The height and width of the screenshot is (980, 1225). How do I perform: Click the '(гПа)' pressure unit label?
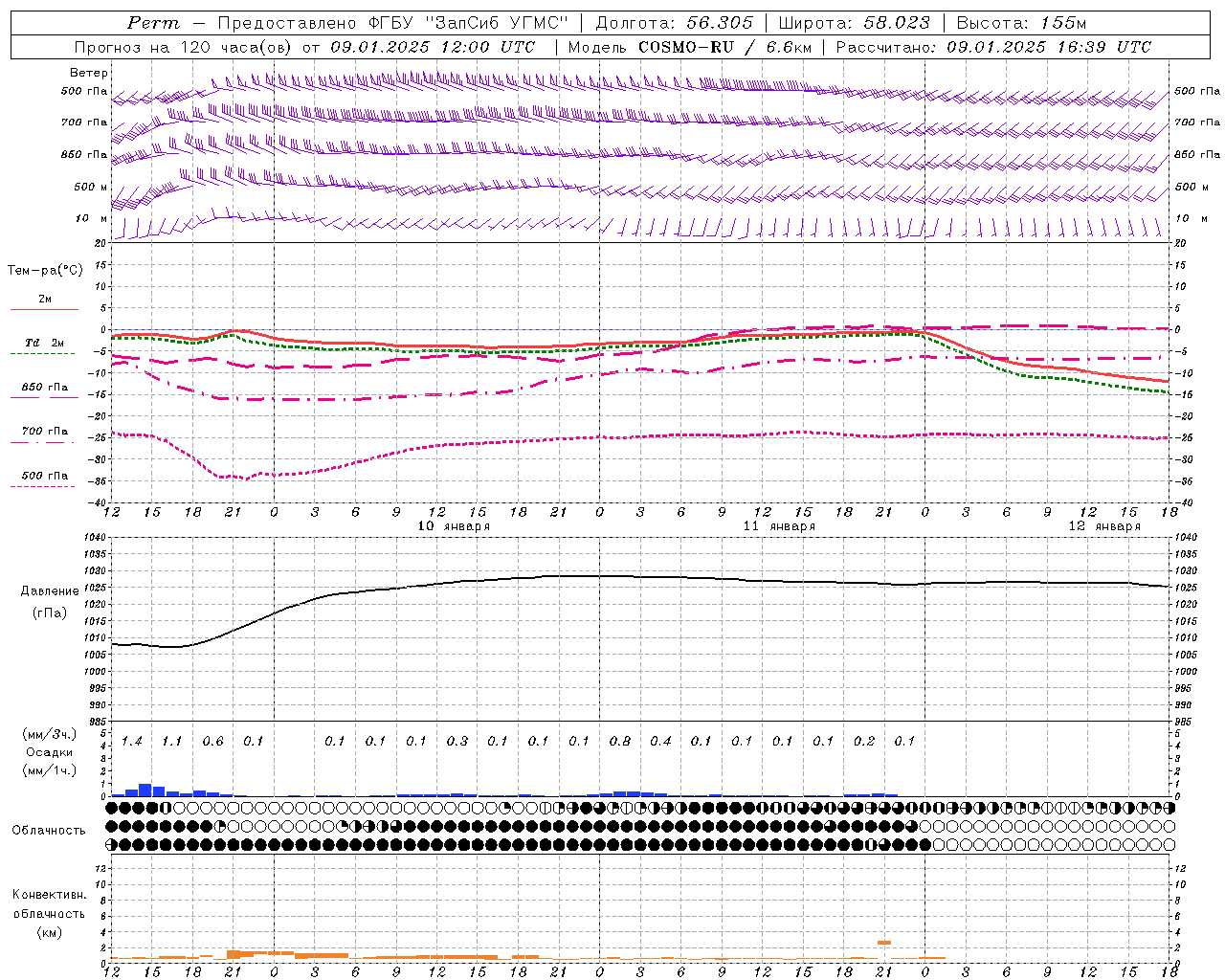(50, 613)
